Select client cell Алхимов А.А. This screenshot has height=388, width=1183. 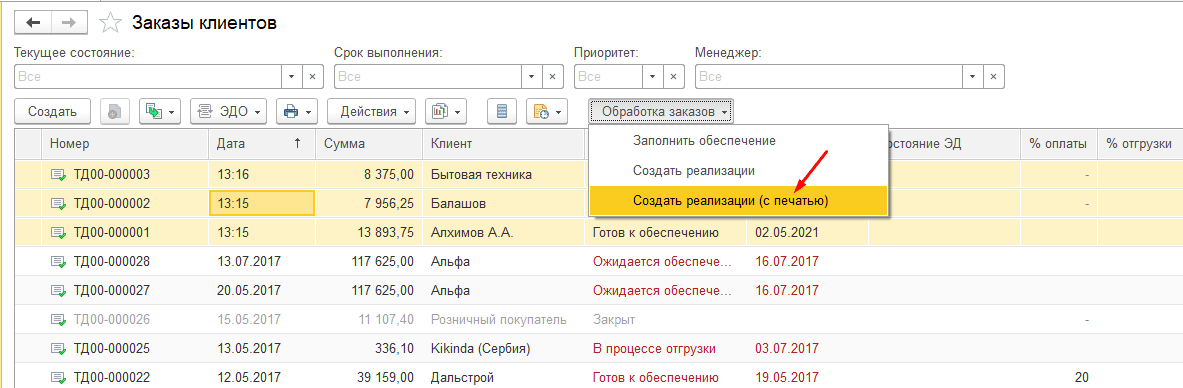tap(503, 233)
